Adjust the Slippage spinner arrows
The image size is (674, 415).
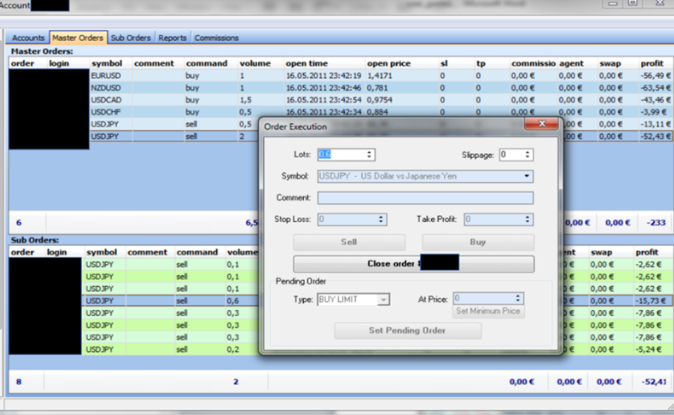pos(527,154)
